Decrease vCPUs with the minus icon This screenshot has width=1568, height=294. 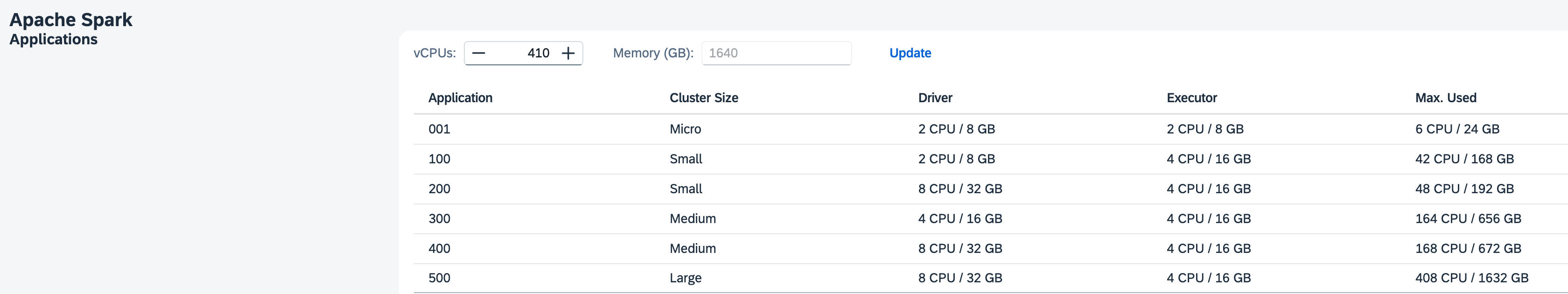(x=478, y=53)
